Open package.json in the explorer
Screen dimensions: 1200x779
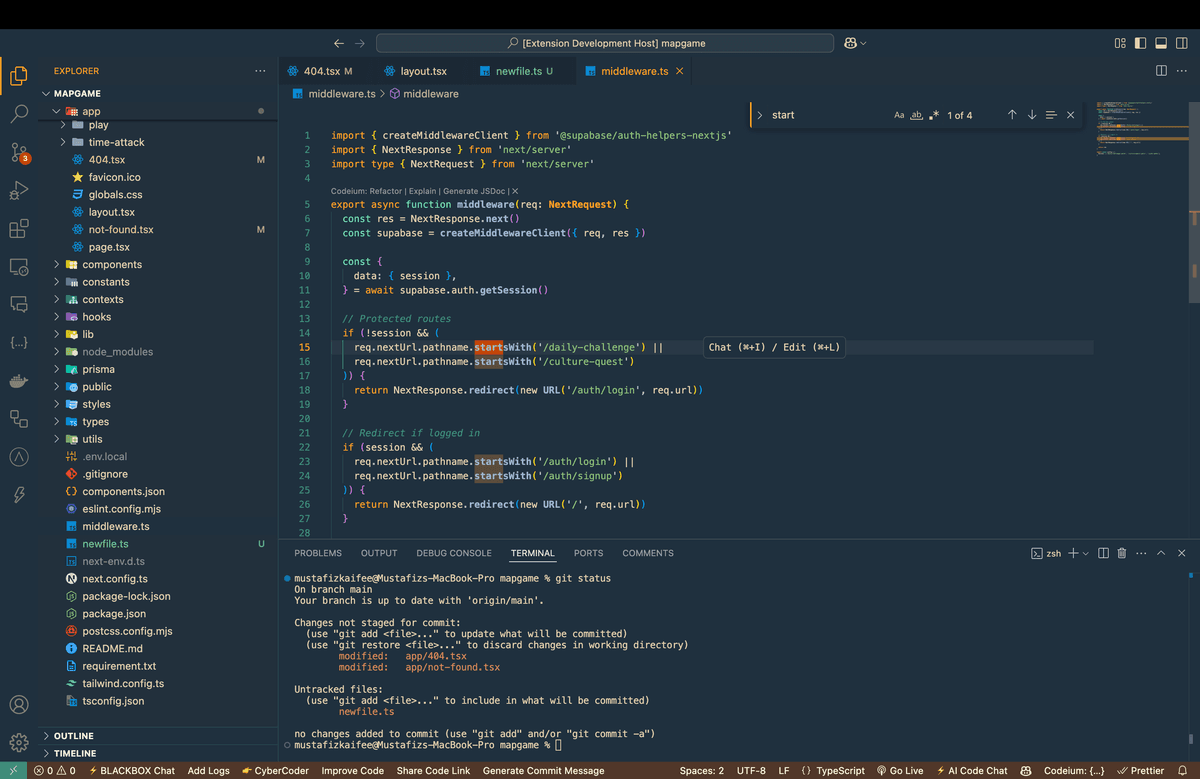pos(114,613)
